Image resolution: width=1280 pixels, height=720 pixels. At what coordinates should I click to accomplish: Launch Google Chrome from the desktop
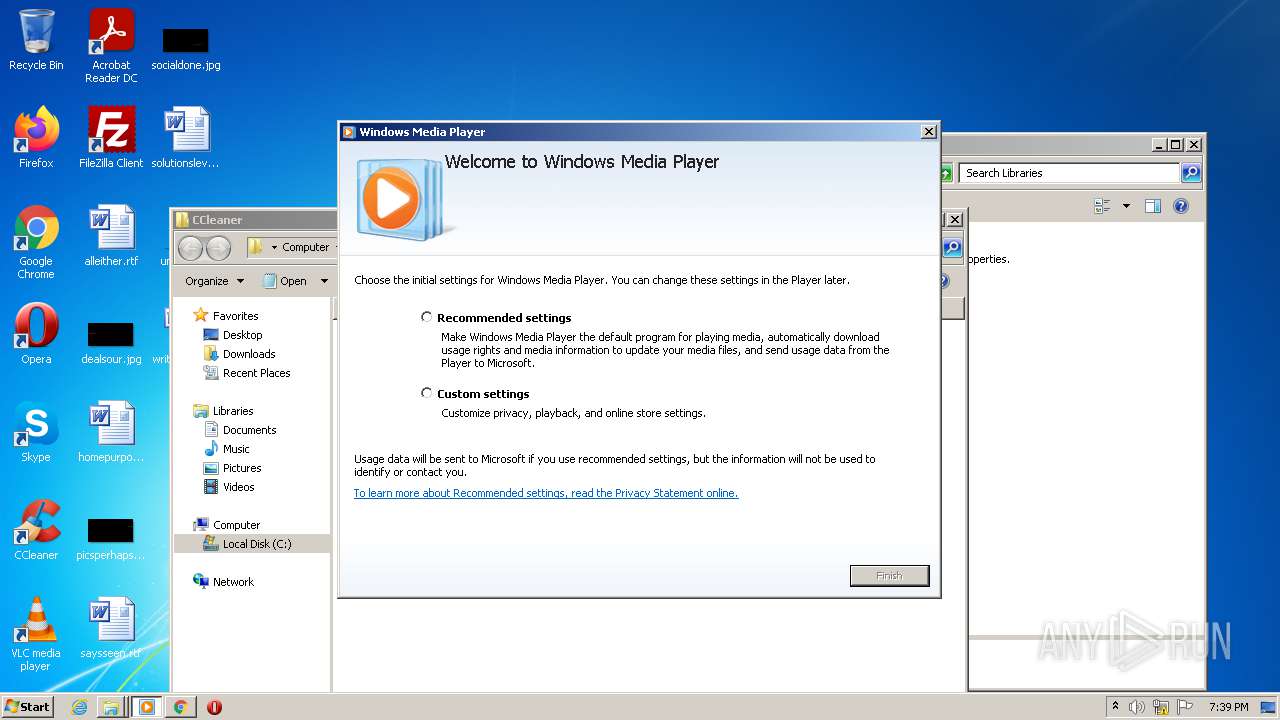pyautogui.click(x=36, y=242)
